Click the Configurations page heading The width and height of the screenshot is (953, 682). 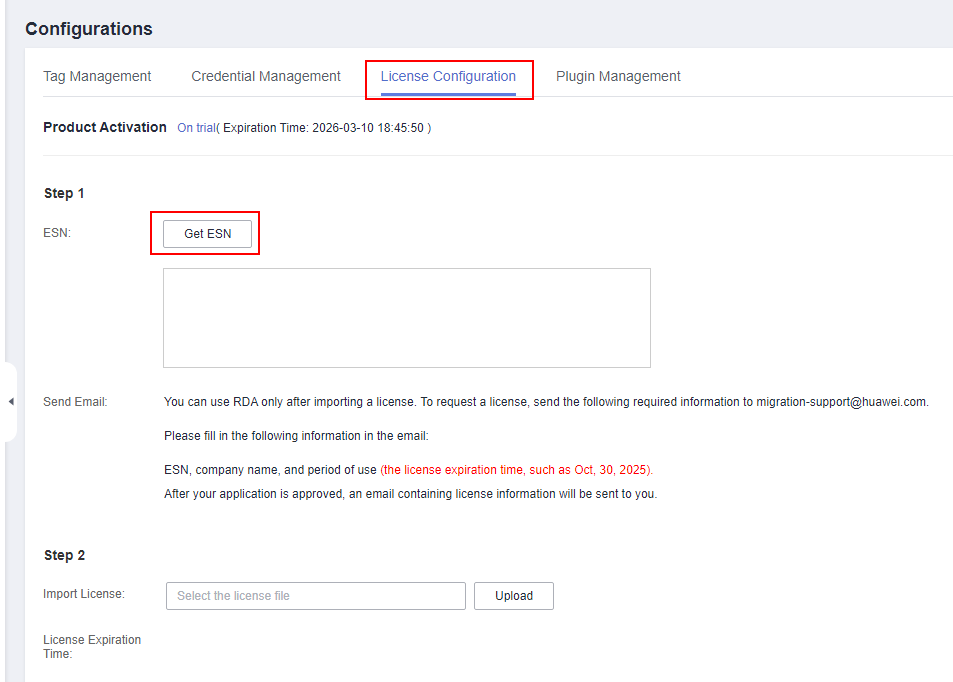click(89, 29)
